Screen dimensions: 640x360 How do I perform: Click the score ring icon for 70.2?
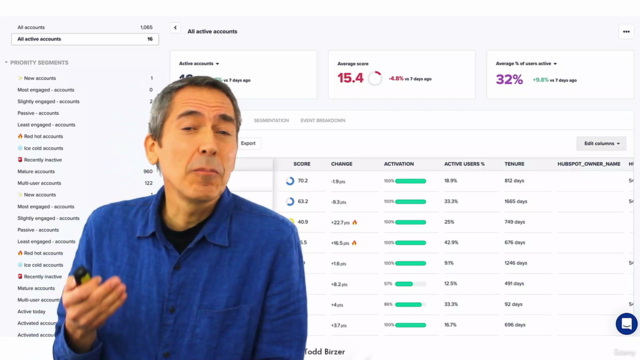290,181
